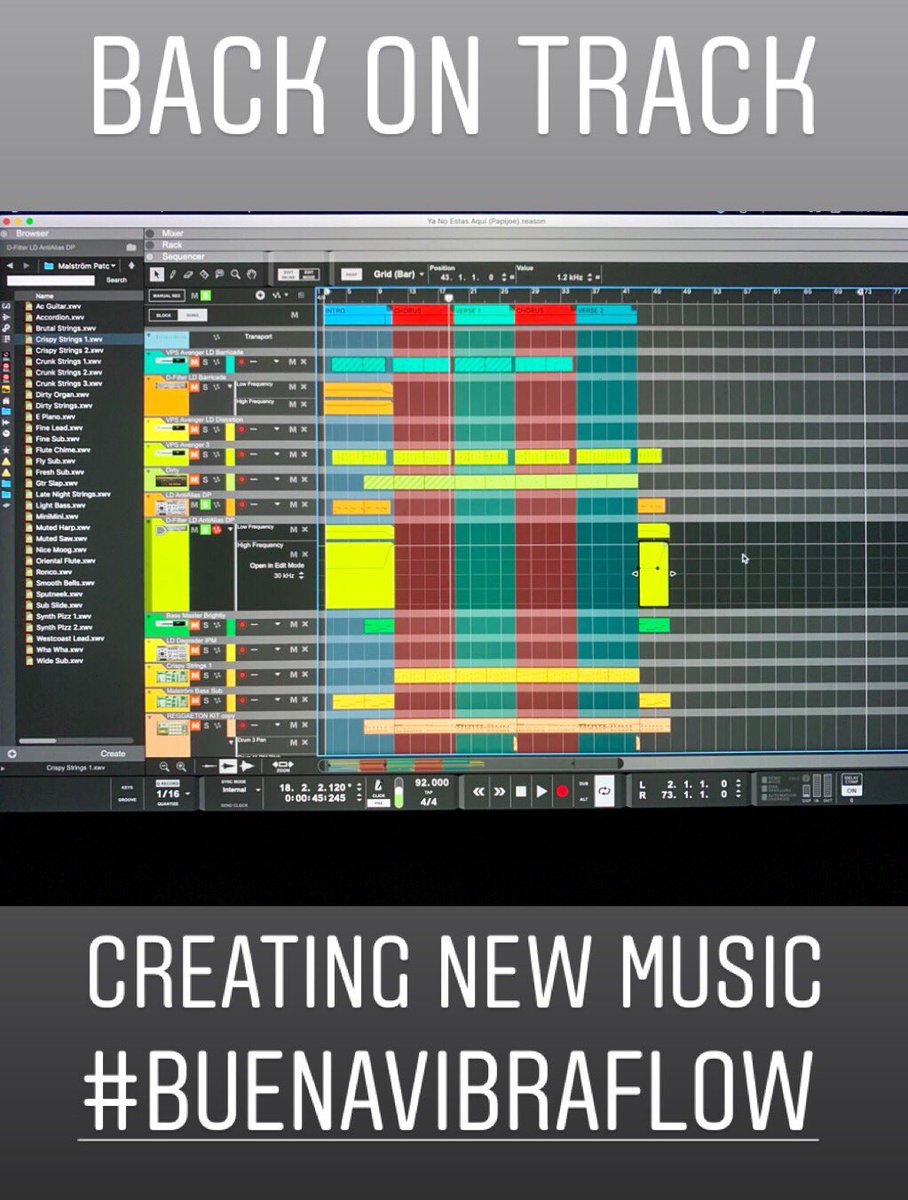Image resolution: width=908 pixels, height=1200 pixels.
Task: Step the 30 kHz value spinner
Action: (301, 576)
